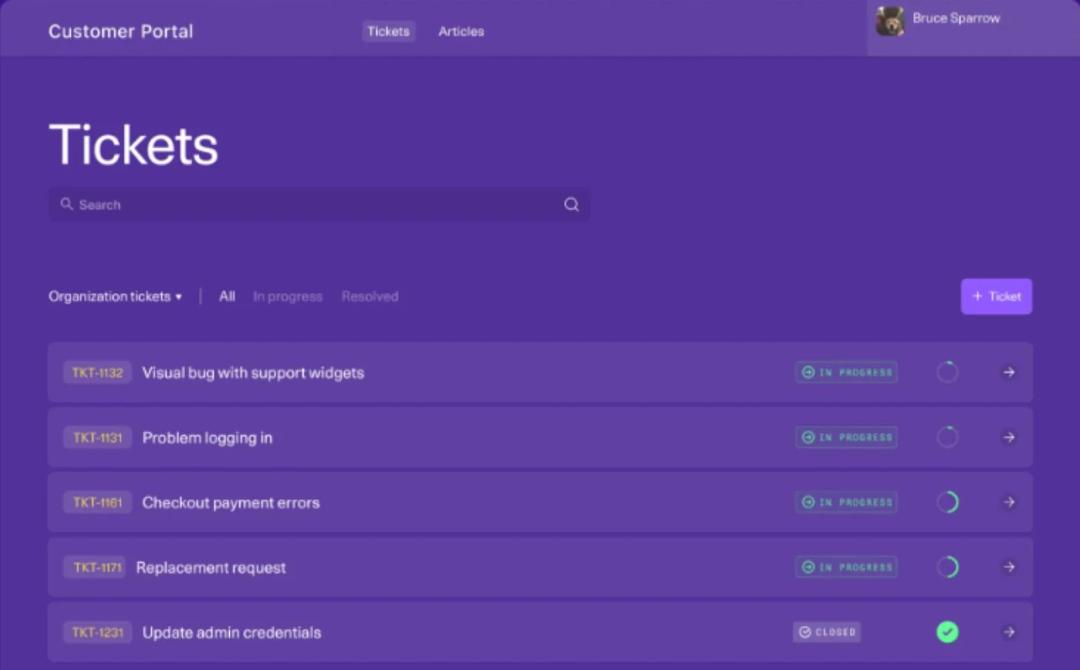Click the Closed badge for Update admin credentials
1080x670 pixels.
click(x=827, y=631)
